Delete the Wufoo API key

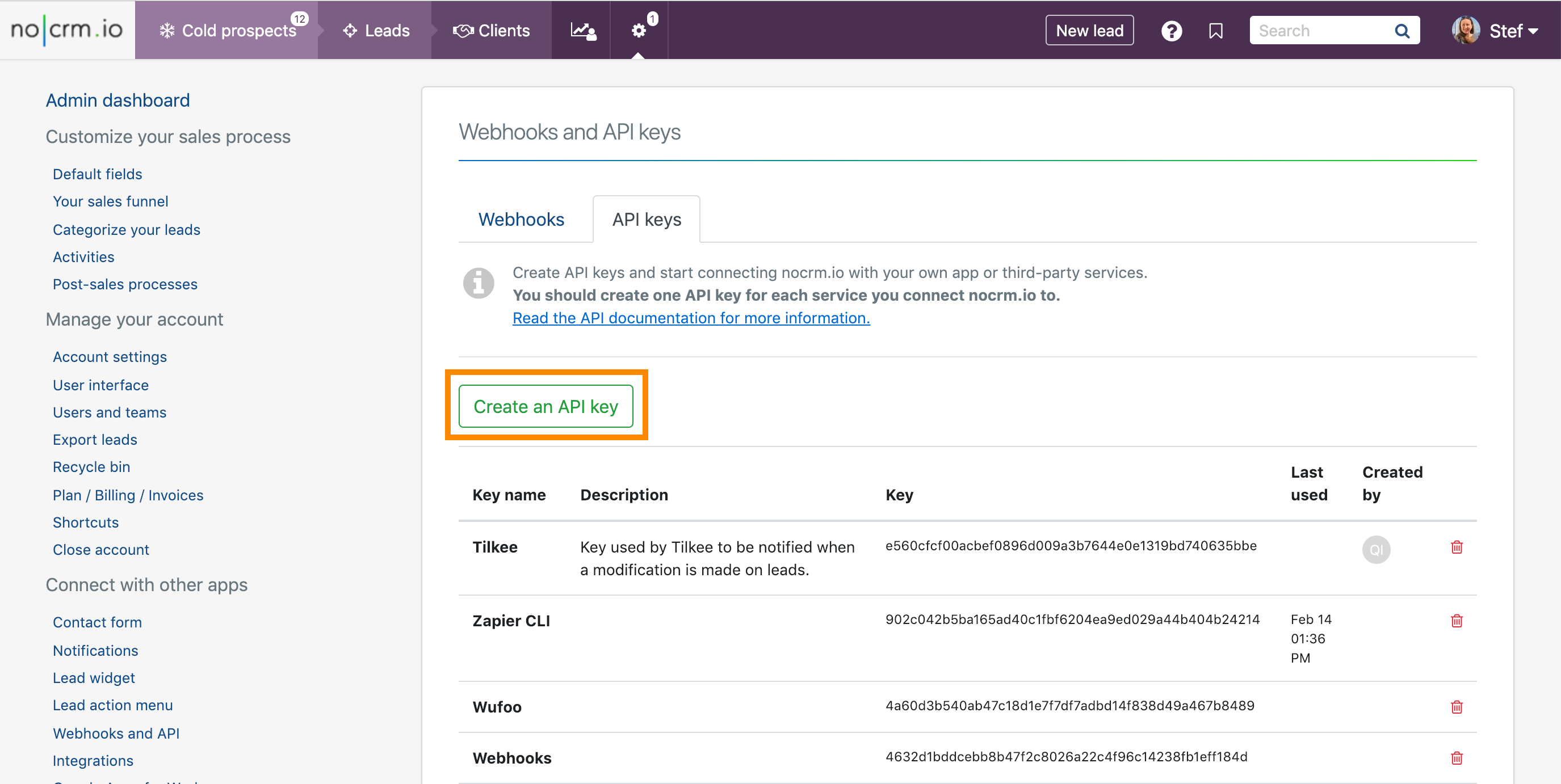click(x=1456, y=706)
